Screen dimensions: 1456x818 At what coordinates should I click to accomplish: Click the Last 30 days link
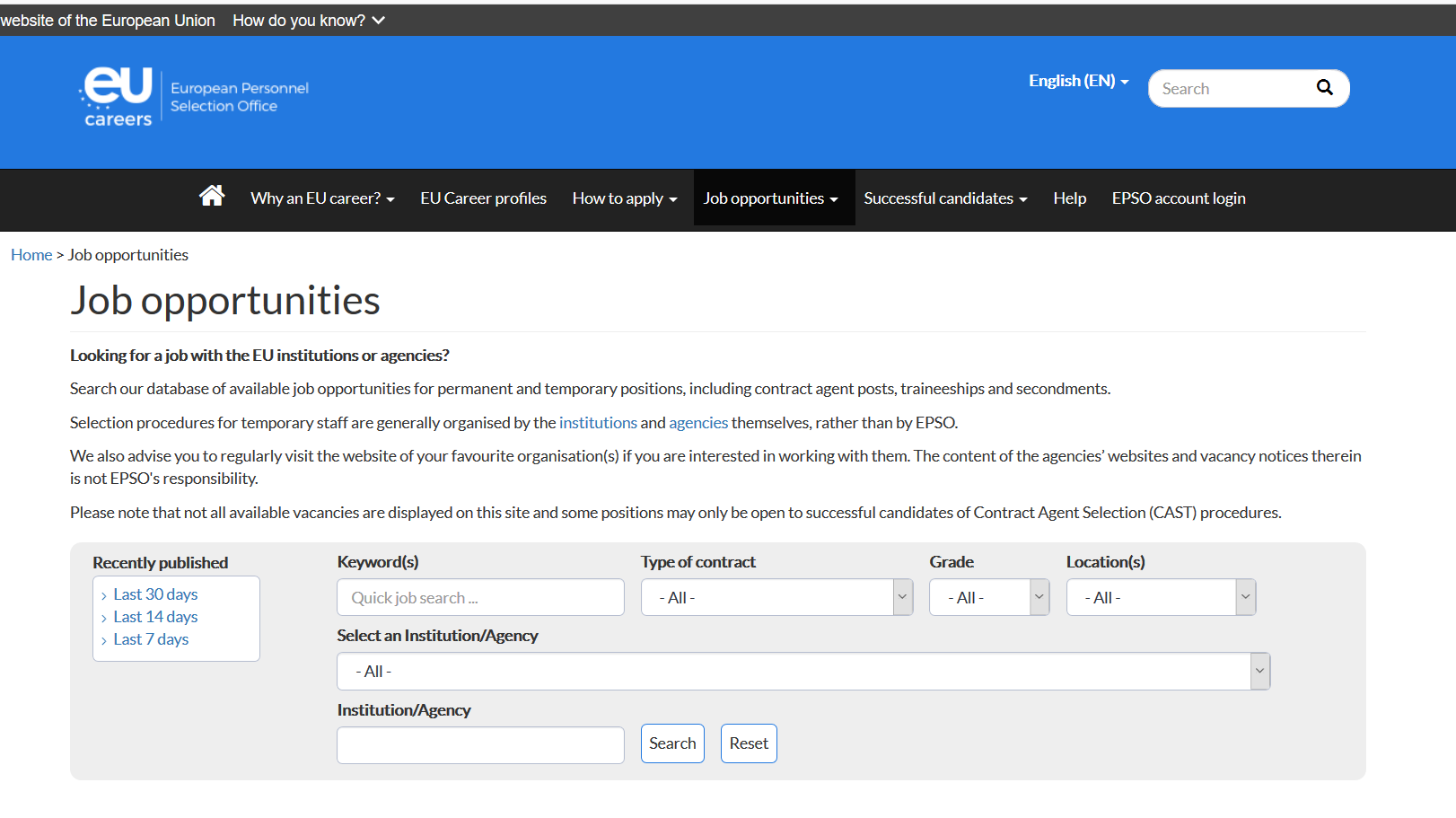click(x=155, y=594)
